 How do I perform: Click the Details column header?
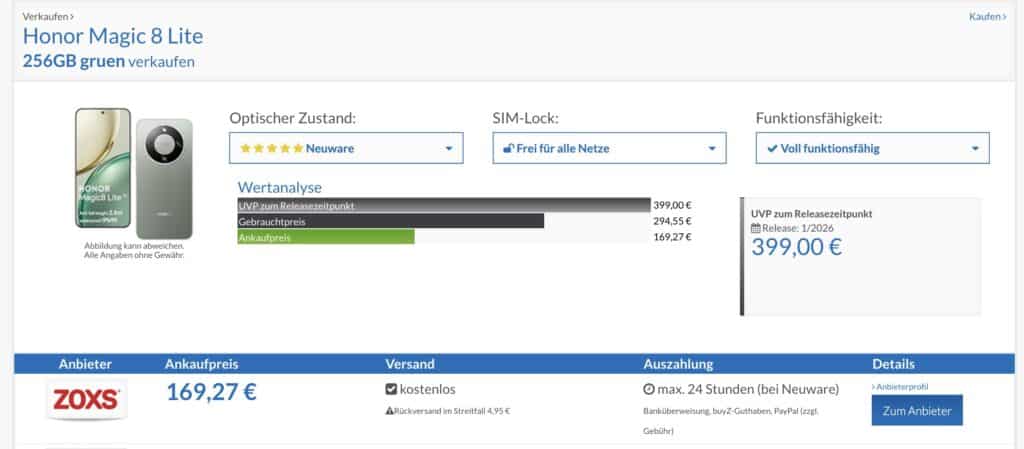point(893,364)
